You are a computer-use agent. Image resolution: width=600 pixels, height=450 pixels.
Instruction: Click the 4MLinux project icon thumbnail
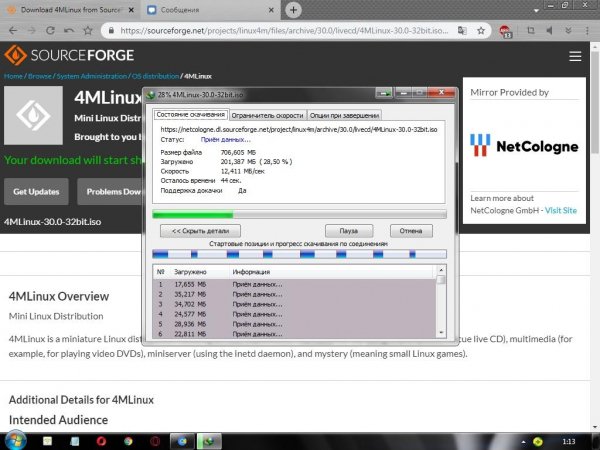pos(33,115)
